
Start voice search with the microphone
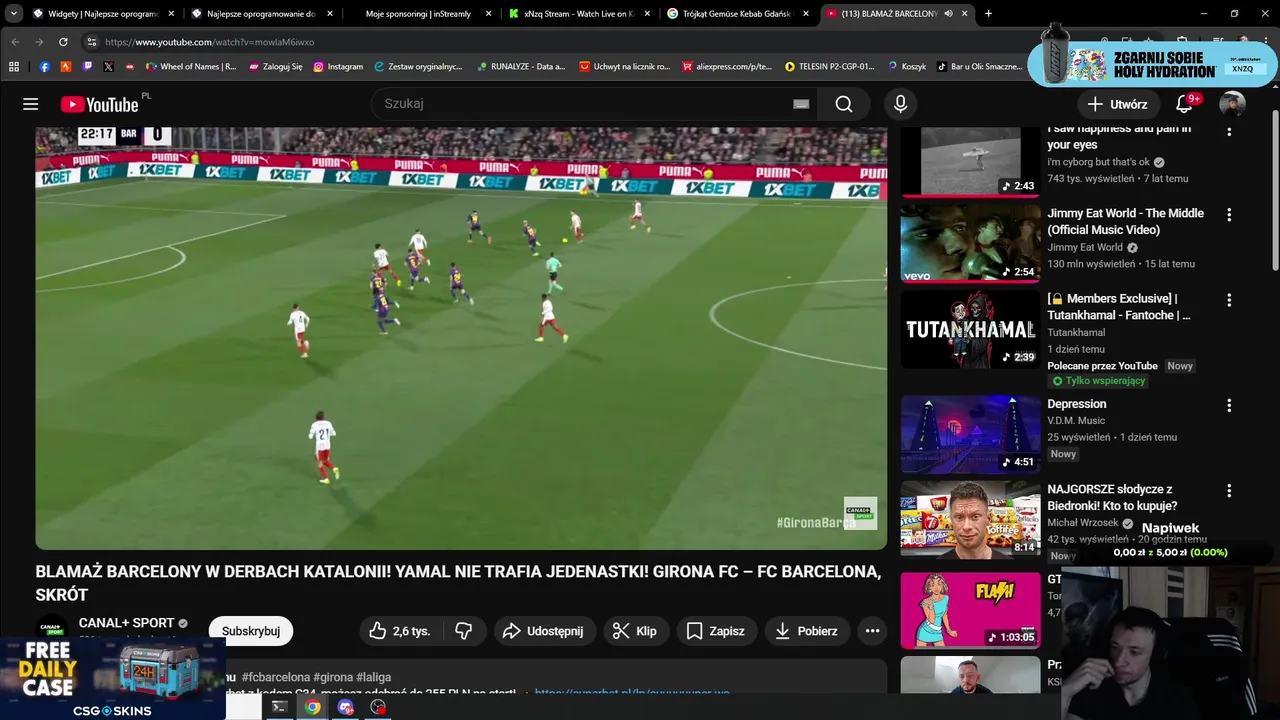tap(900, 104)
